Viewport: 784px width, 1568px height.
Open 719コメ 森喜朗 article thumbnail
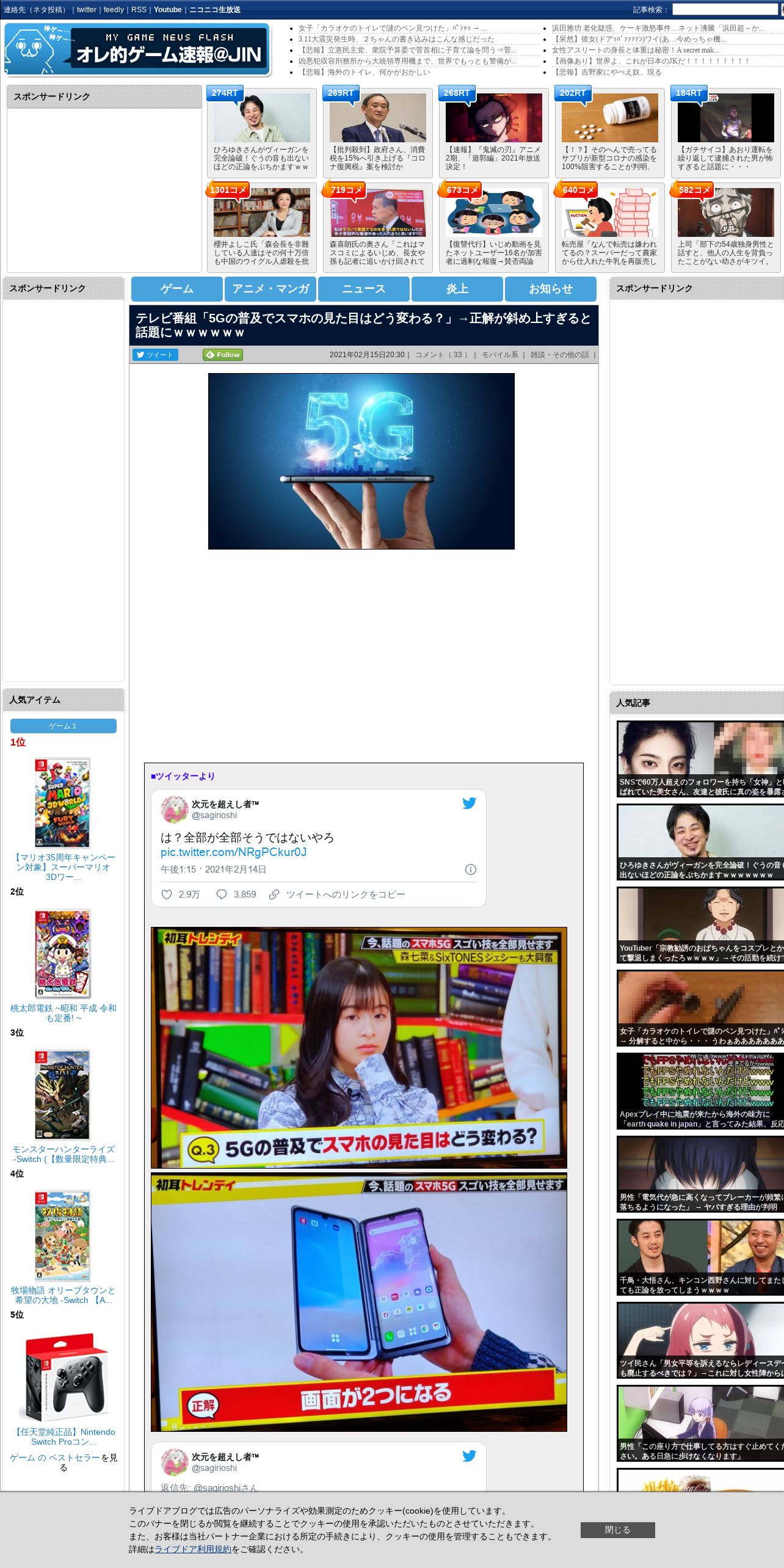click(378, 212)
